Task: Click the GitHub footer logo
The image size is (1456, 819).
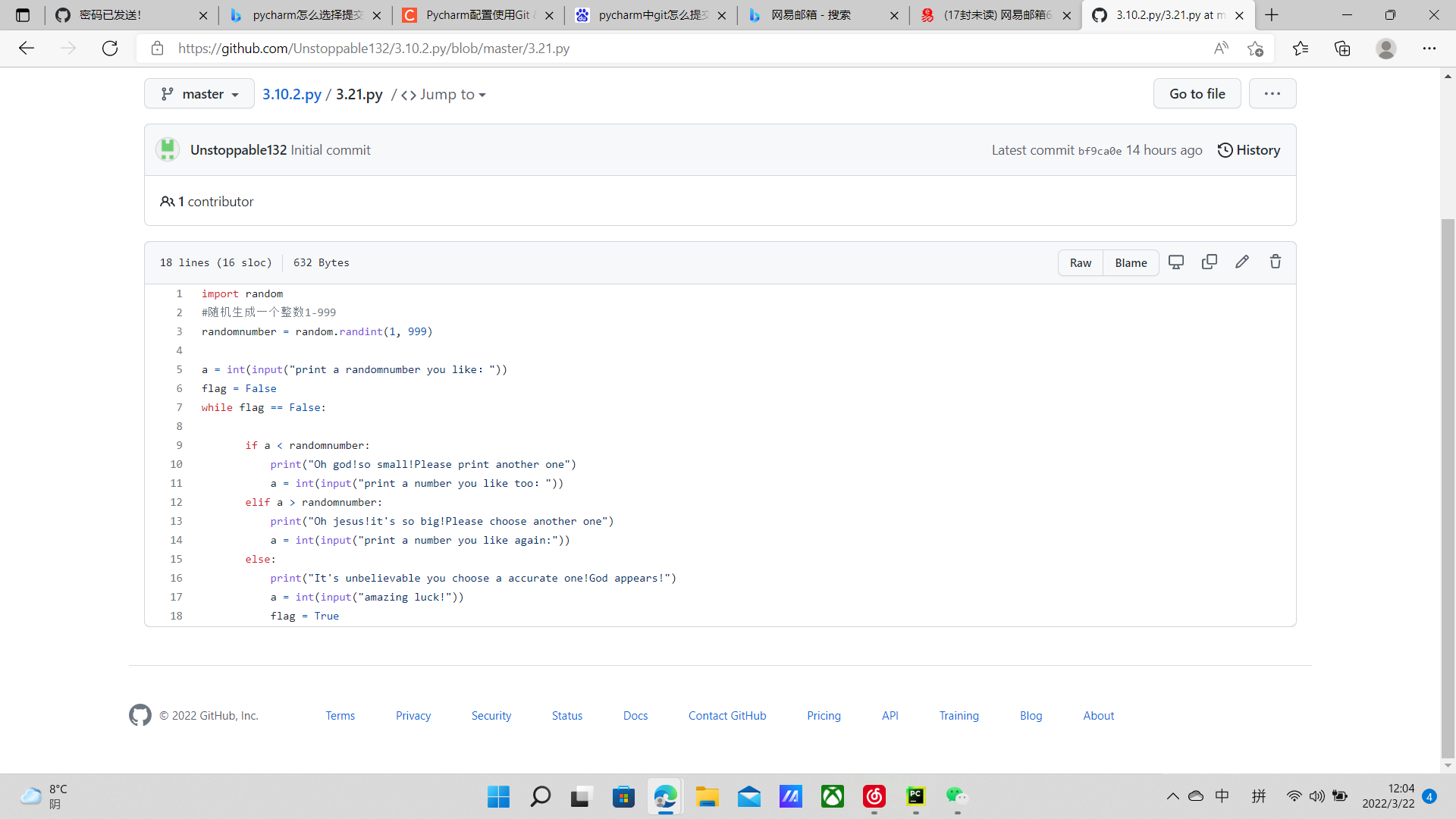Action: coord(140,715)
